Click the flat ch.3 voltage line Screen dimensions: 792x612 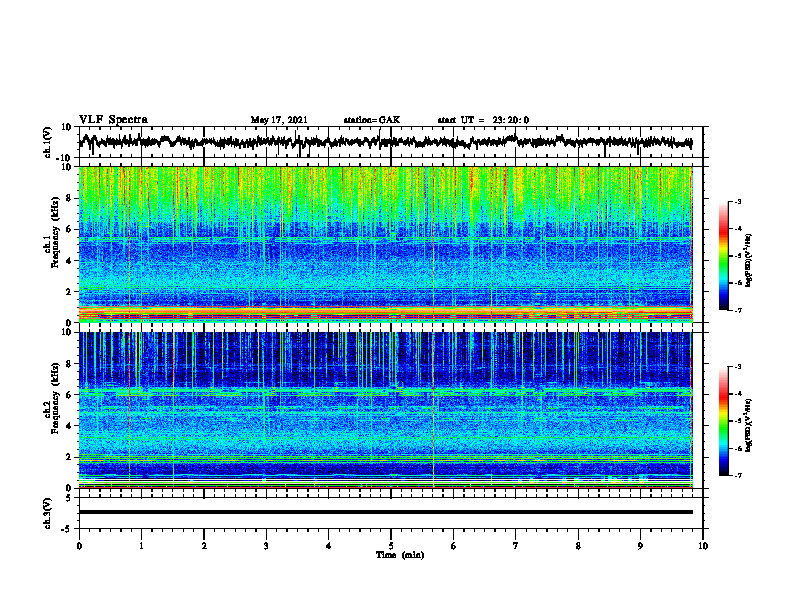click(x=386, y=512)
